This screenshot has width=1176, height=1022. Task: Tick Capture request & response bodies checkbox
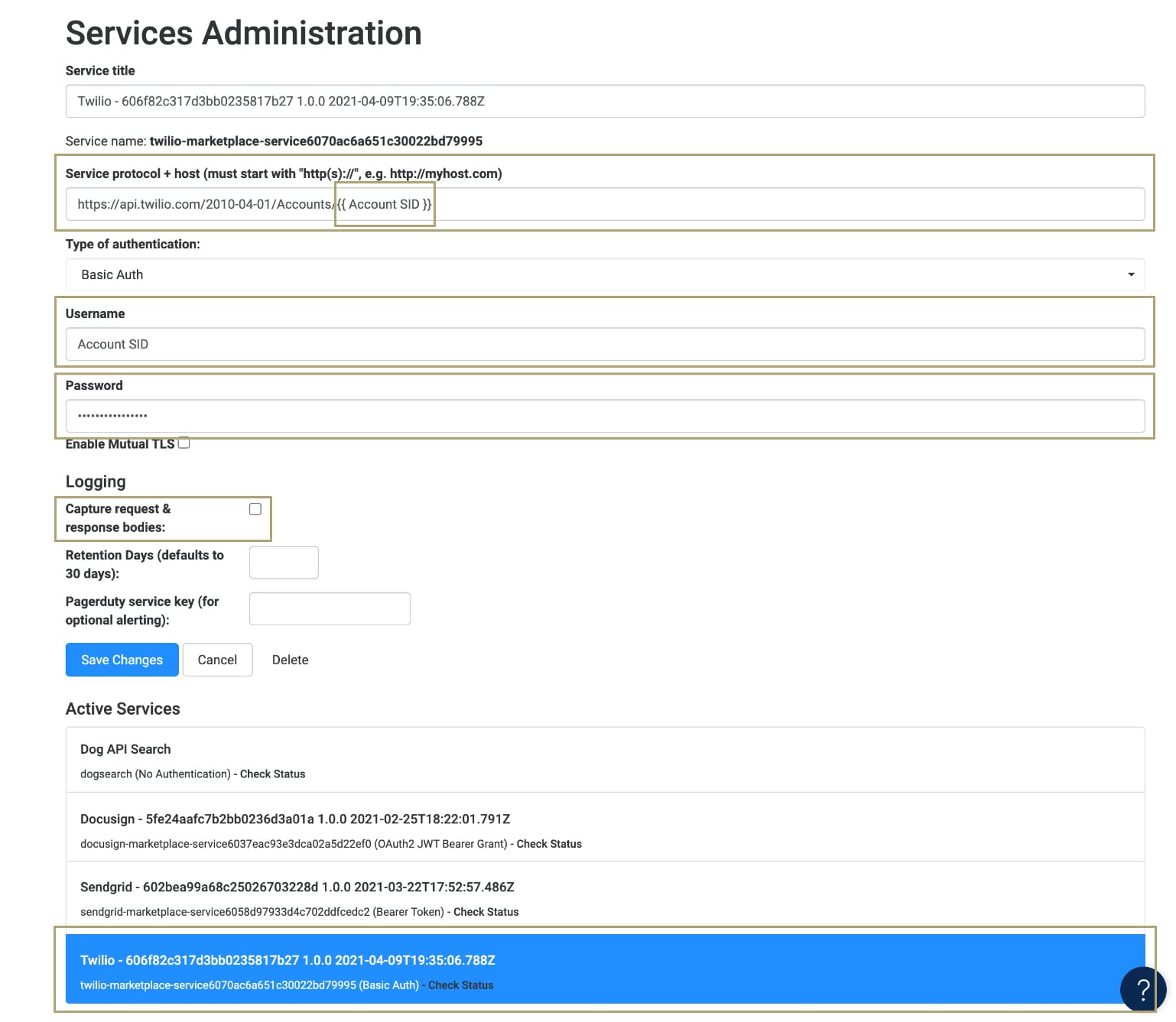point(255,509)
